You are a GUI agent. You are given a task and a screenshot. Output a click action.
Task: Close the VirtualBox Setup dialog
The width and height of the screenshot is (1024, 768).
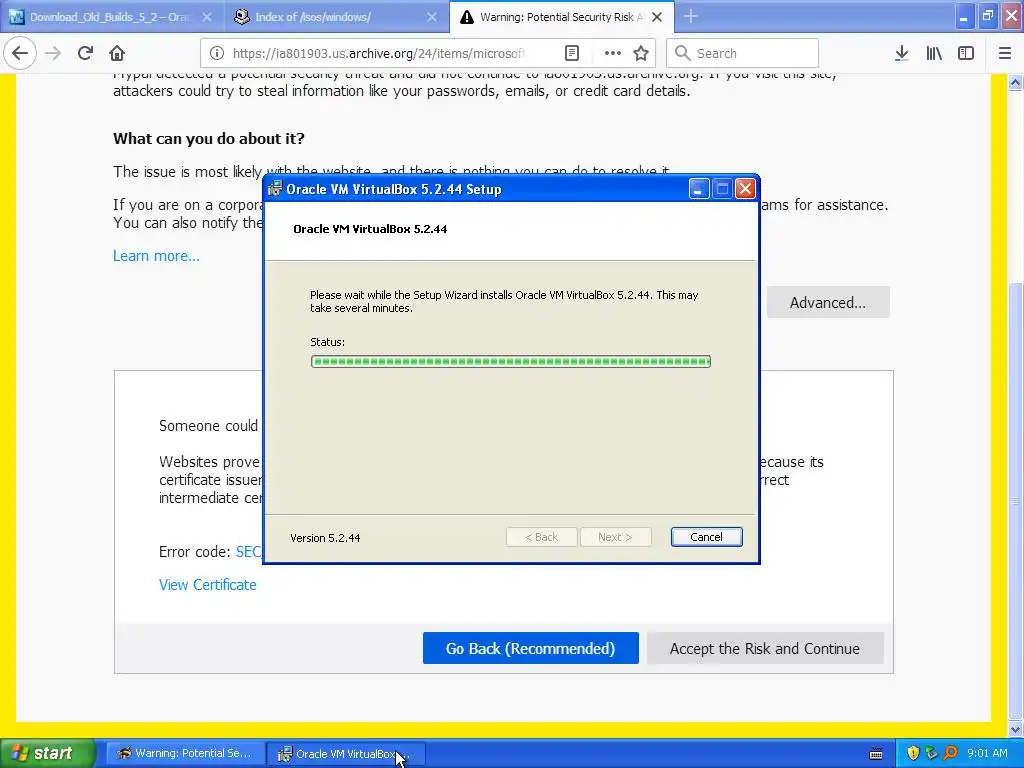[x=745, y=189]
